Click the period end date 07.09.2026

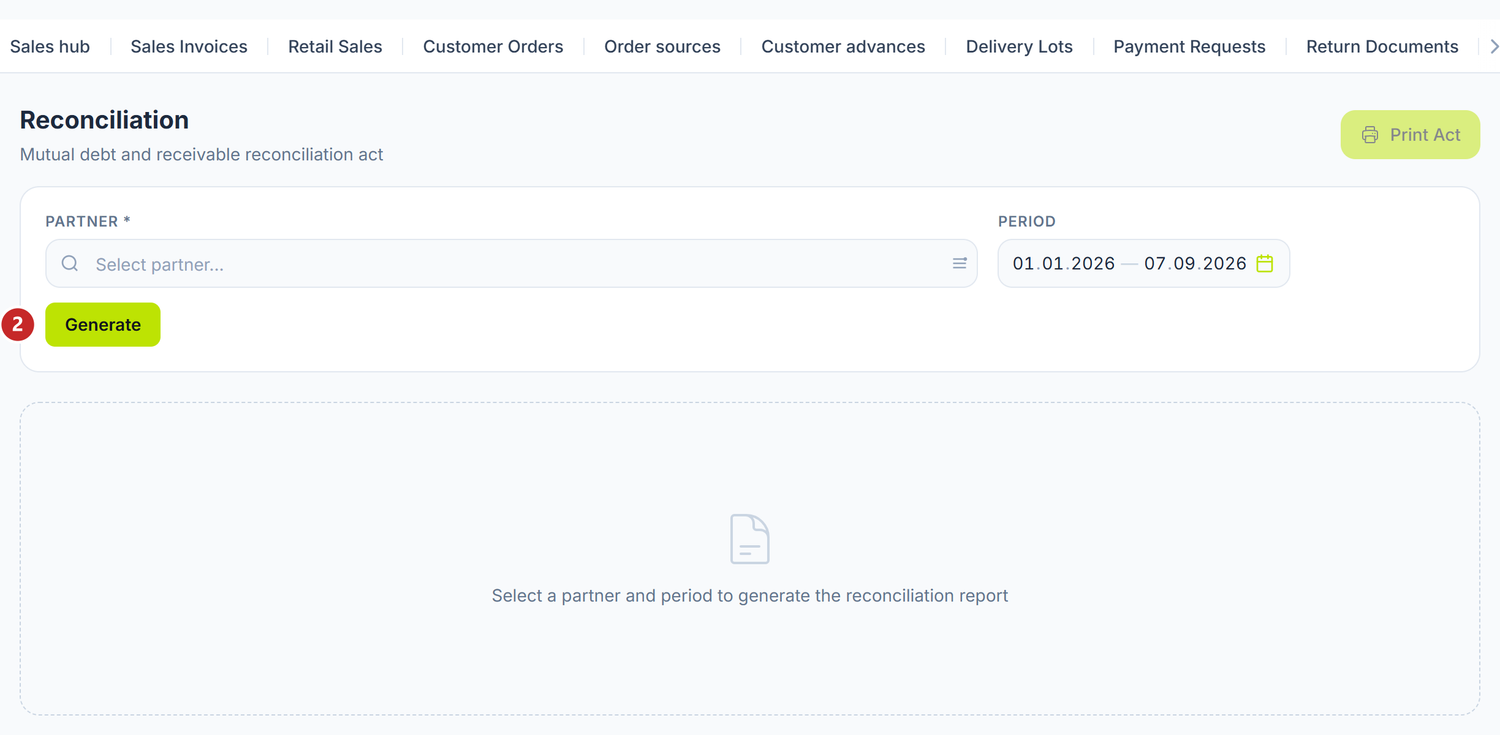1195,264
